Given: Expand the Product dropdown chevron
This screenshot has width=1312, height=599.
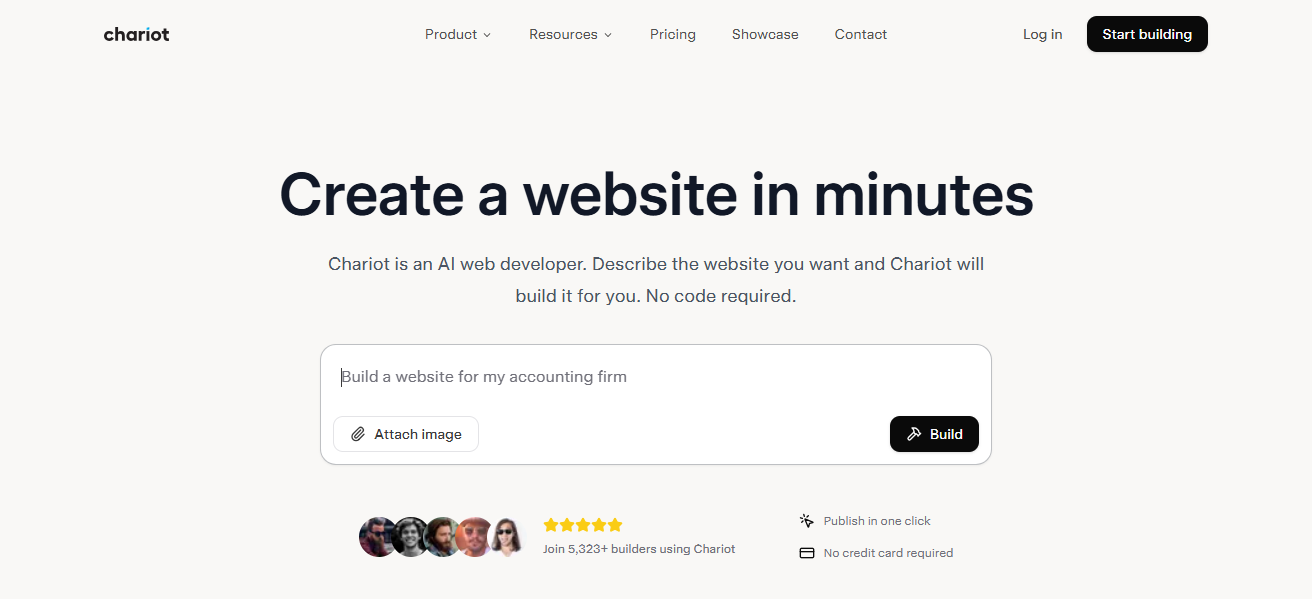Looking at the screenshot, I should pos(487,35).
